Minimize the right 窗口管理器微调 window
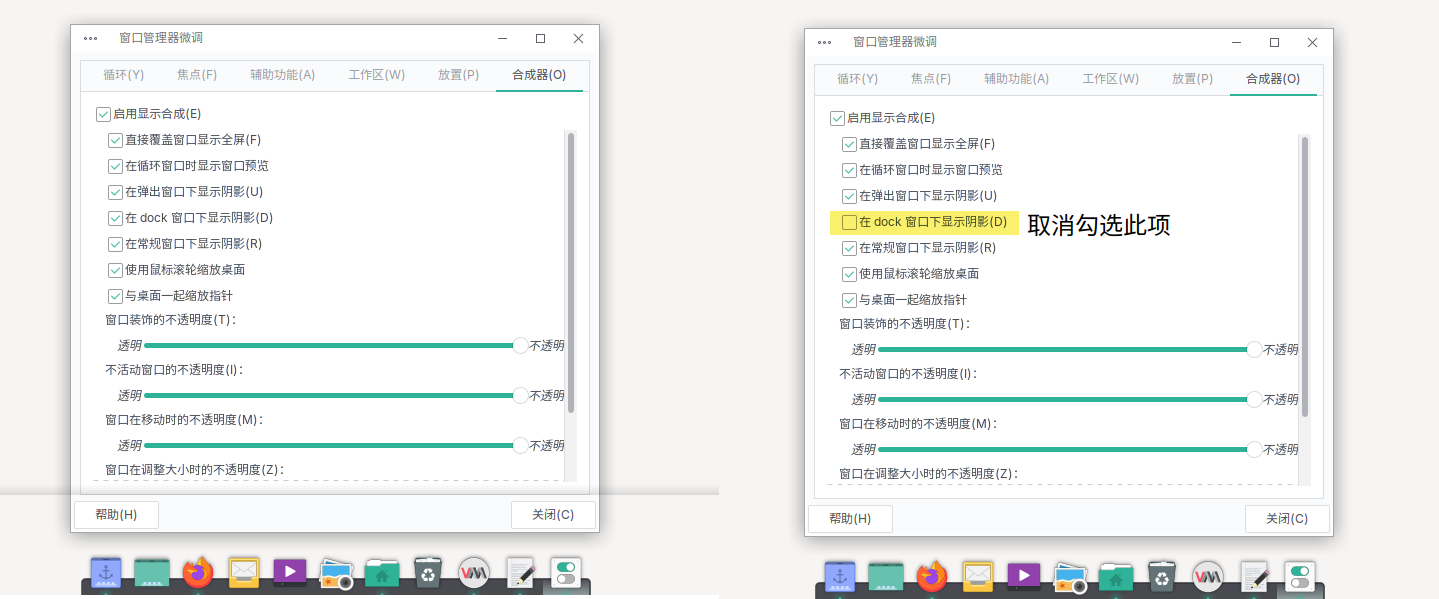Screen dimensions: 1439x599 point(1236,42)
